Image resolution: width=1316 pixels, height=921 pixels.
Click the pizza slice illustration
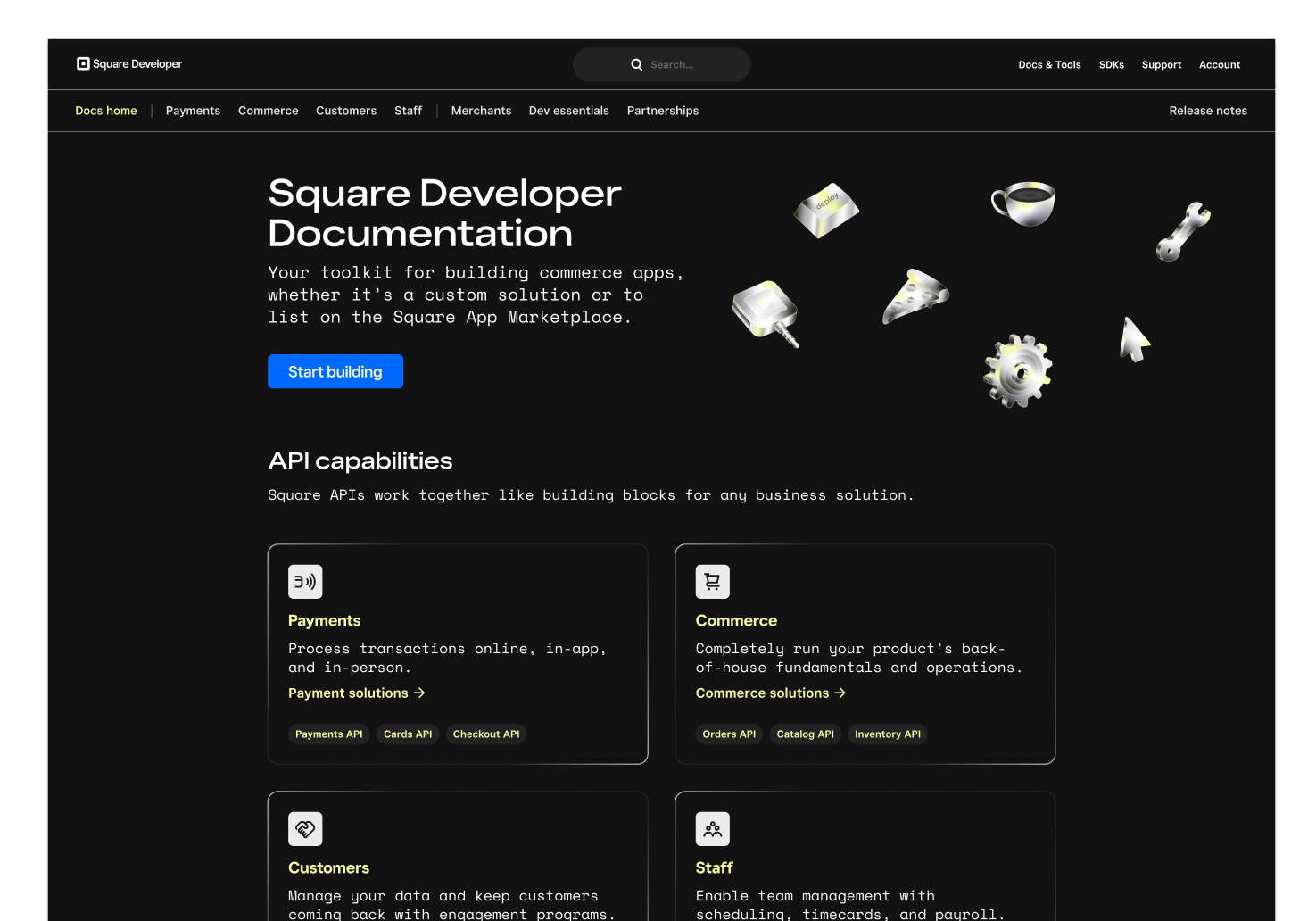pyautogui.click(x=915, y=296)
